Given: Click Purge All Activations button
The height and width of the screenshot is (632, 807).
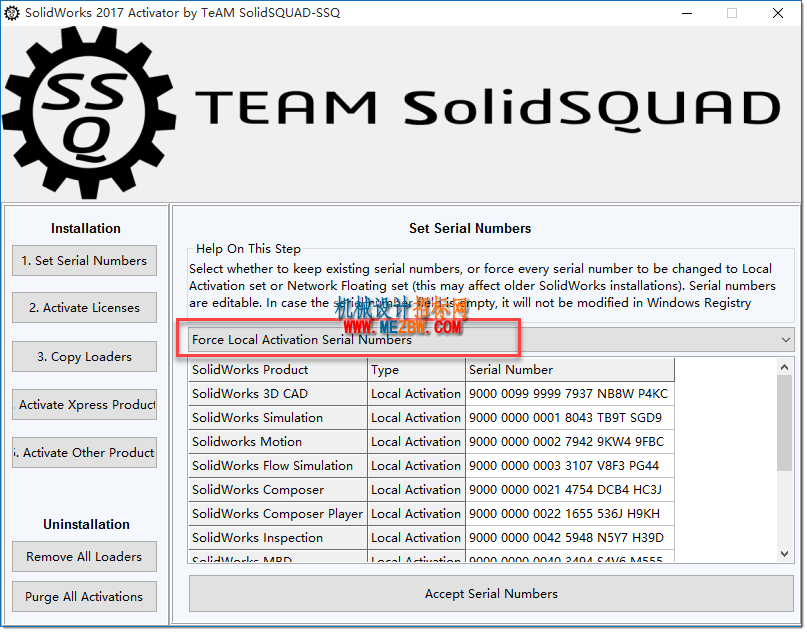Looking at the screenshot, I should pos(84,597).
